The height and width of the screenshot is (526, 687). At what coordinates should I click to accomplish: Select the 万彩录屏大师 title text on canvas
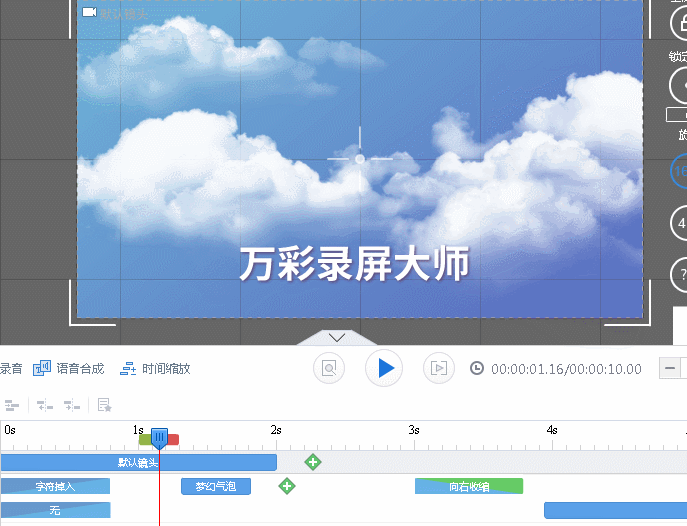tap(354, 264)
